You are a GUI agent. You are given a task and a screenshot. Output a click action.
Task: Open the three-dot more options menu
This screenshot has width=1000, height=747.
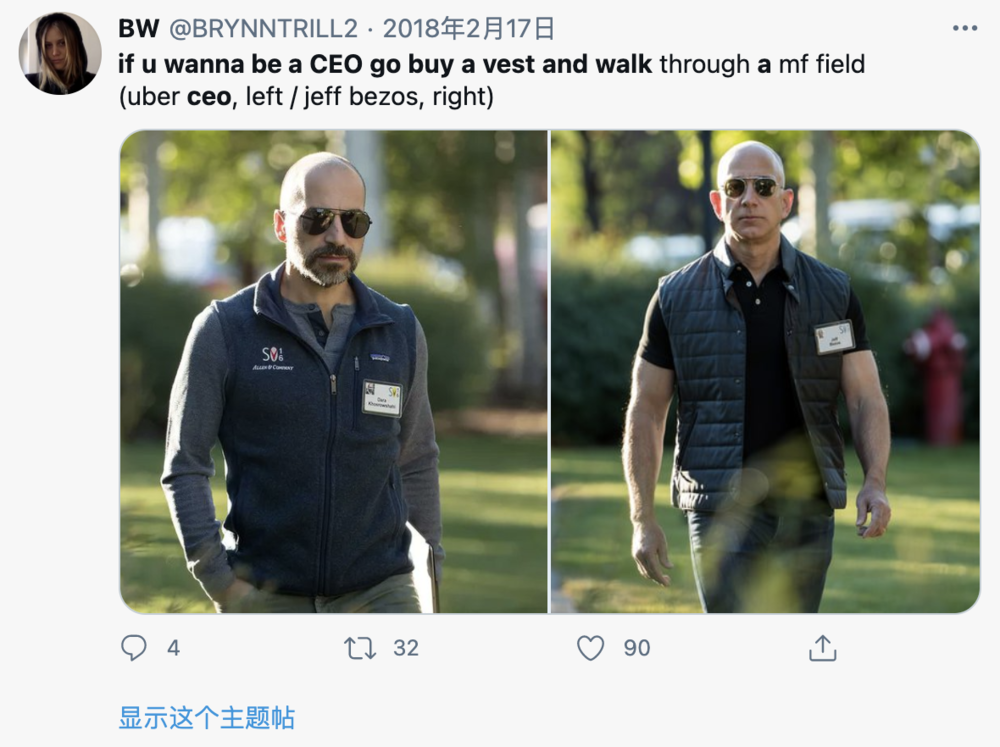(965, 28)
